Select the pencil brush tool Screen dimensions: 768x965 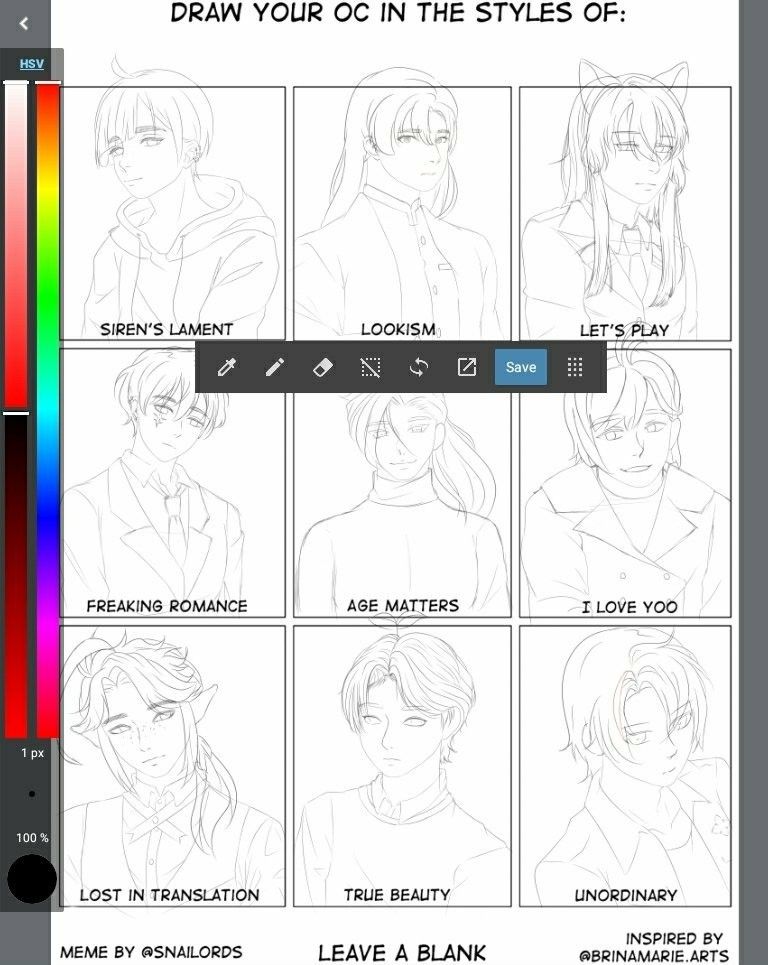click(274, 367)
